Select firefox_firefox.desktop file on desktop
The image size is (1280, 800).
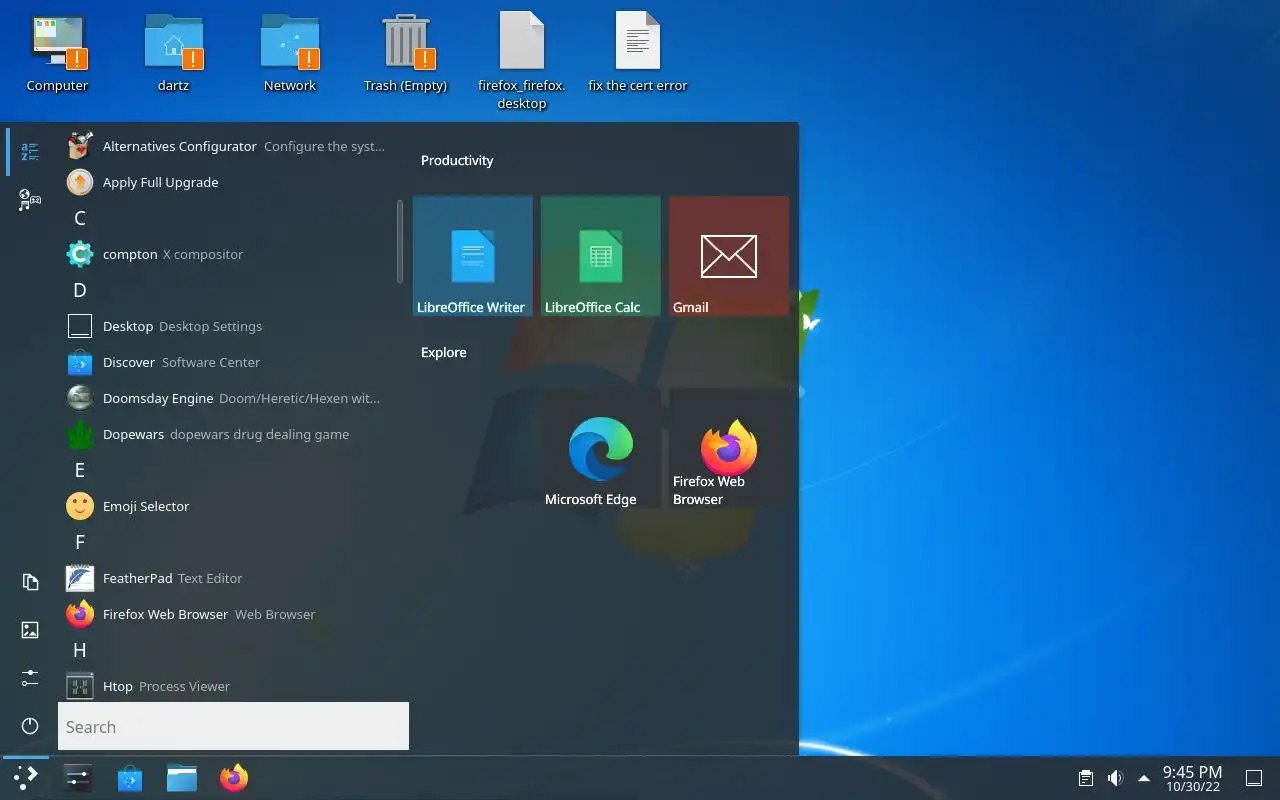click(x=522, y=60)
